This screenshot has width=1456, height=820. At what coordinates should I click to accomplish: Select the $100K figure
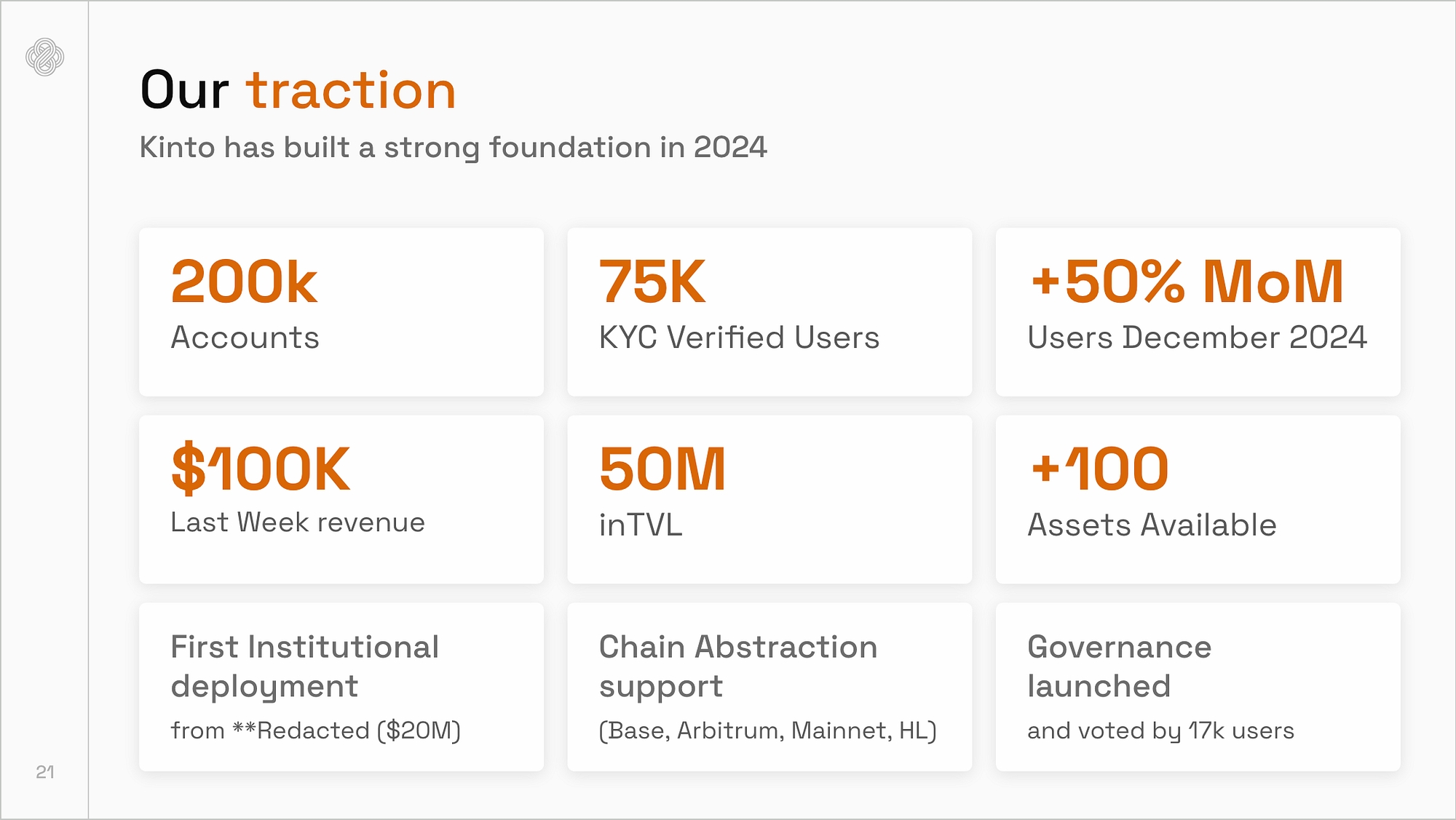tap(261, 469)
